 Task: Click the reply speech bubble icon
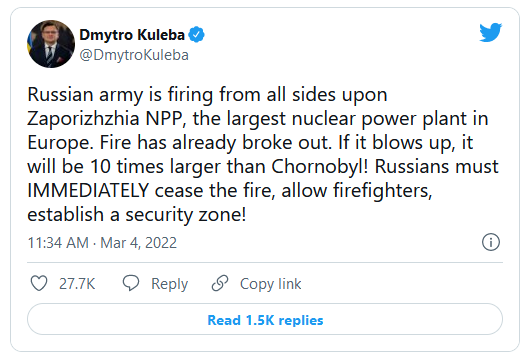(131, 283)
